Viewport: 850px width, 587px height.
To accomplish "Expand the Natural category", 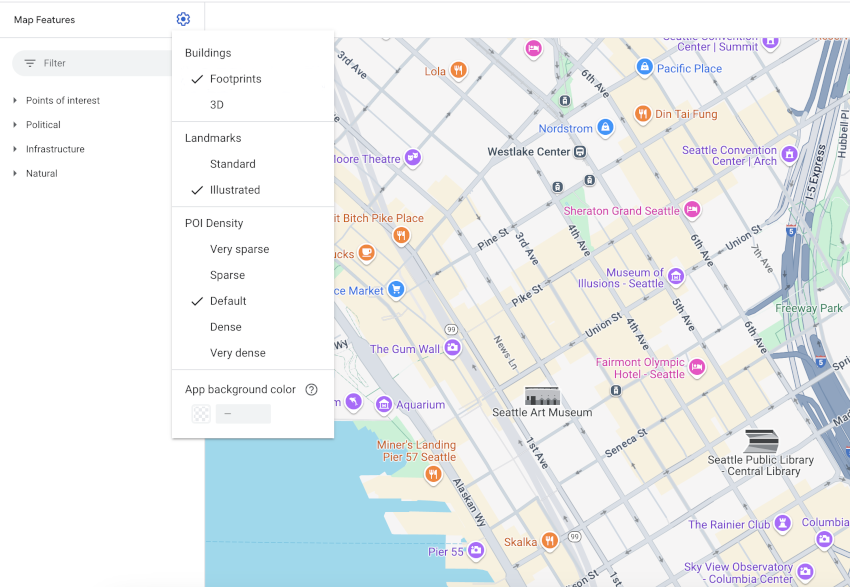I will [x=15, y=173].
